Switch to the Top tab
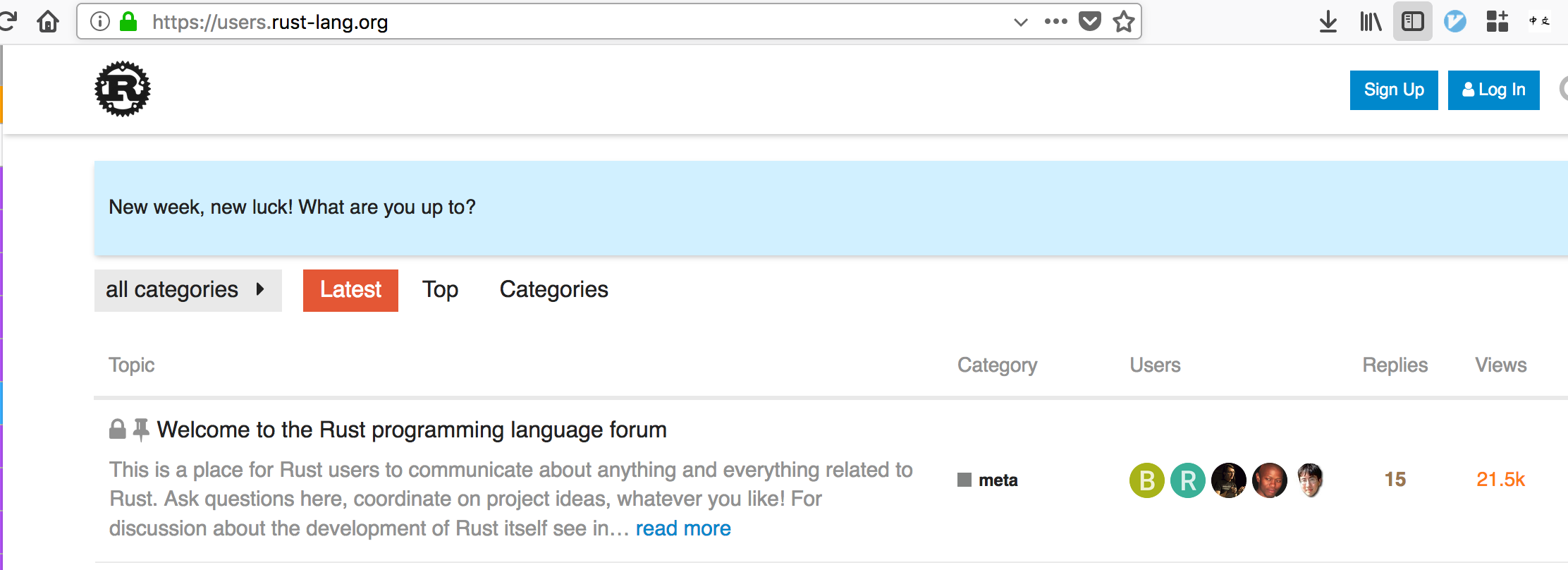Screen dimensions: 1568x570 pyautogui.click(x=440, y=289)
